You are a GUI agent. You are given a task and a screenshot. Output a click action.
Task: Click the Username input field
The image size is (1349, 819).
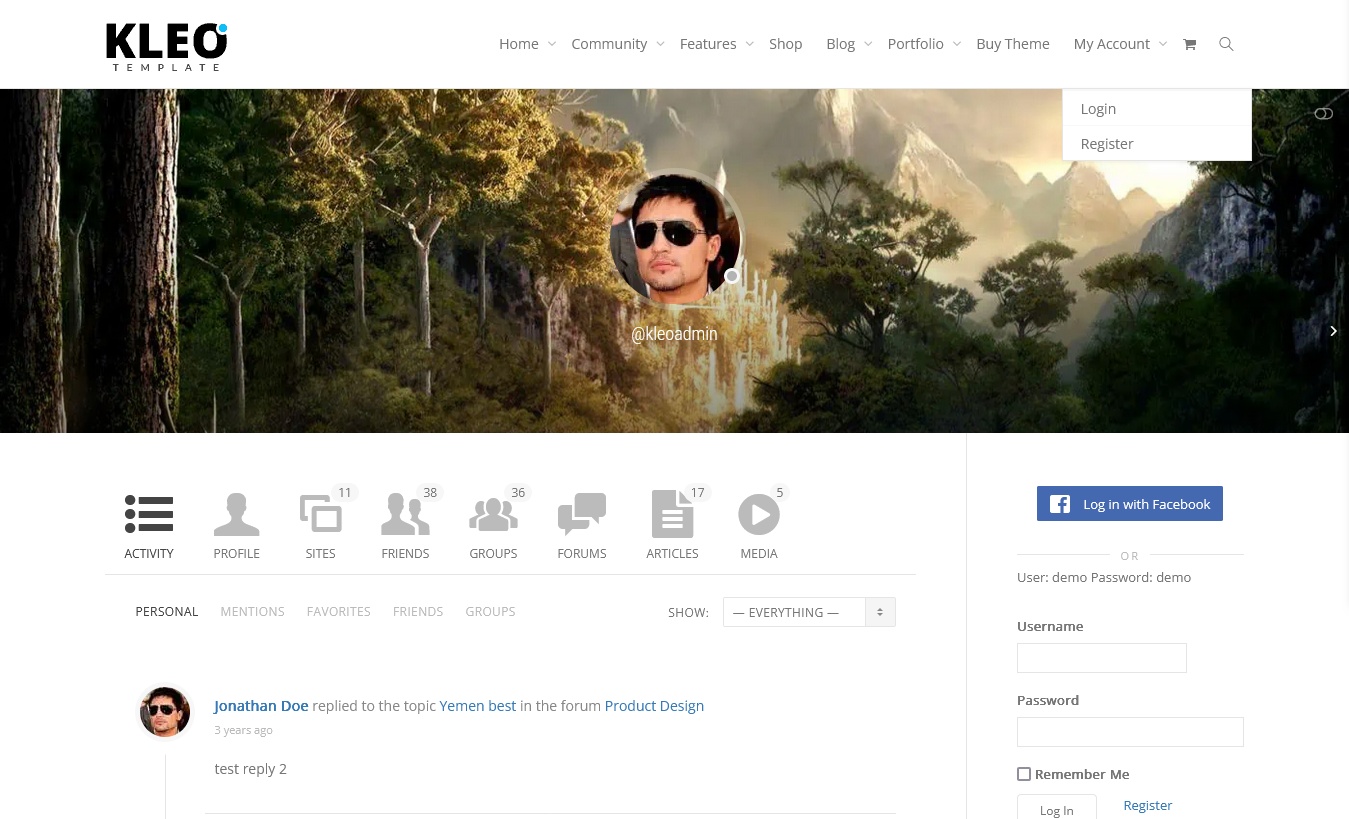click(x=1102, y=658)
